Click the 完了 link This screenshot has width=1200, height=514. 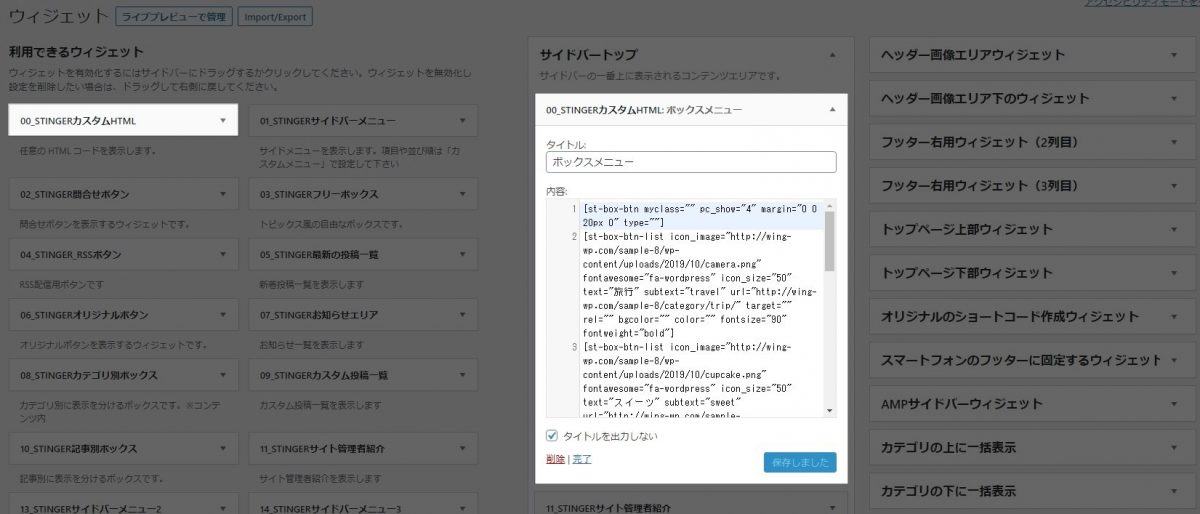(582, 459)
